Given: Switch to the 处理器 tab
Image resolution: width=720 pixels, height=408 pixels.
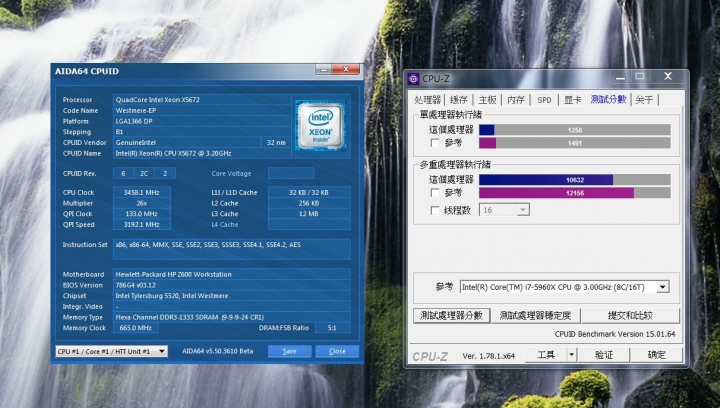Looking at the screenshot, I should point(428,100).
